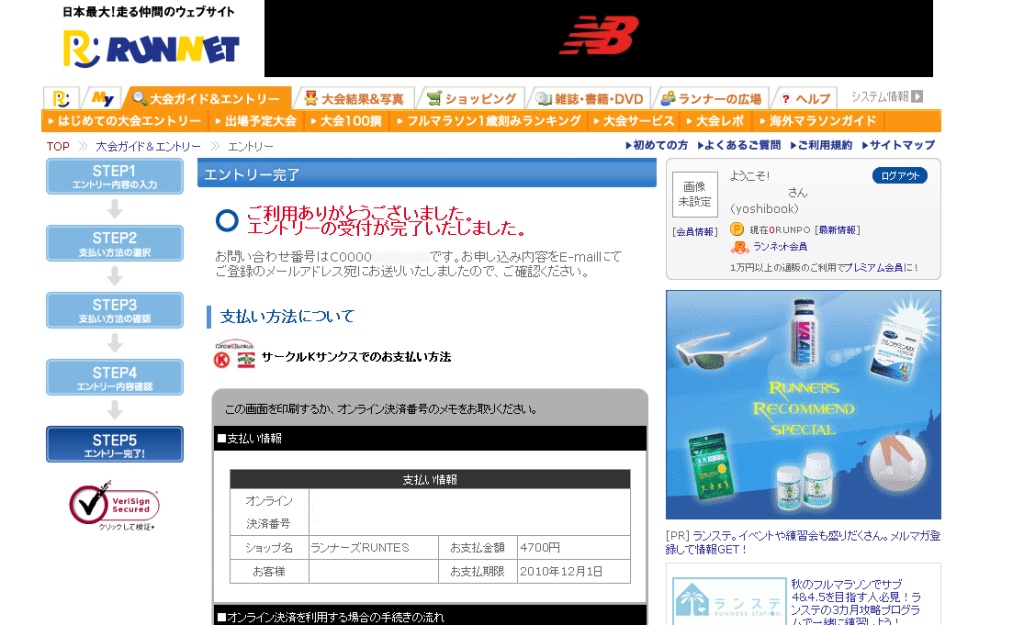Click the Sunkus logo icon
Viewport: 1024px width, 625px height.
click(x=246, y=359)
